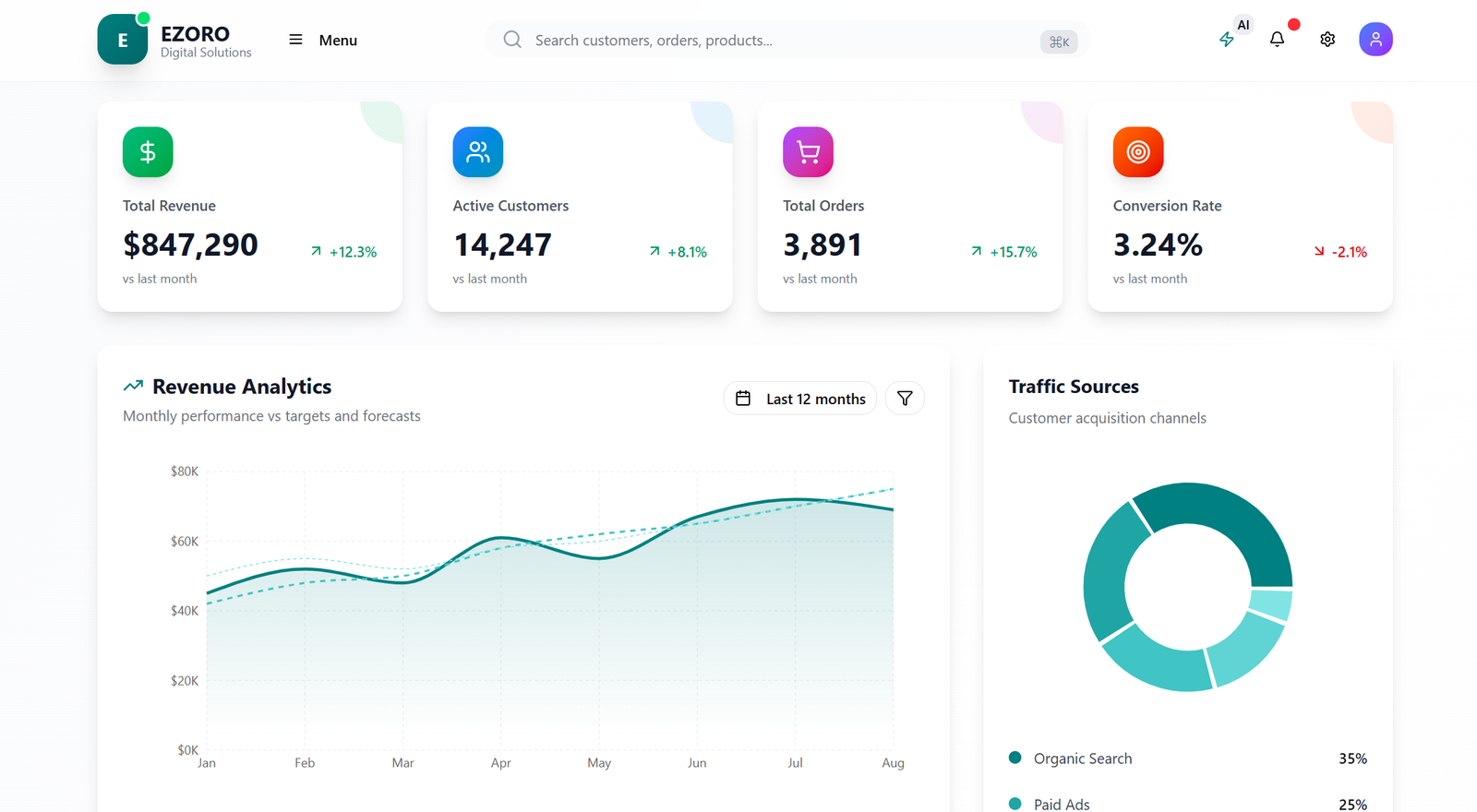This screenshot has width=1477, height=812.
Task: Expand the hamburger Menu
Action: click(323, 41)
